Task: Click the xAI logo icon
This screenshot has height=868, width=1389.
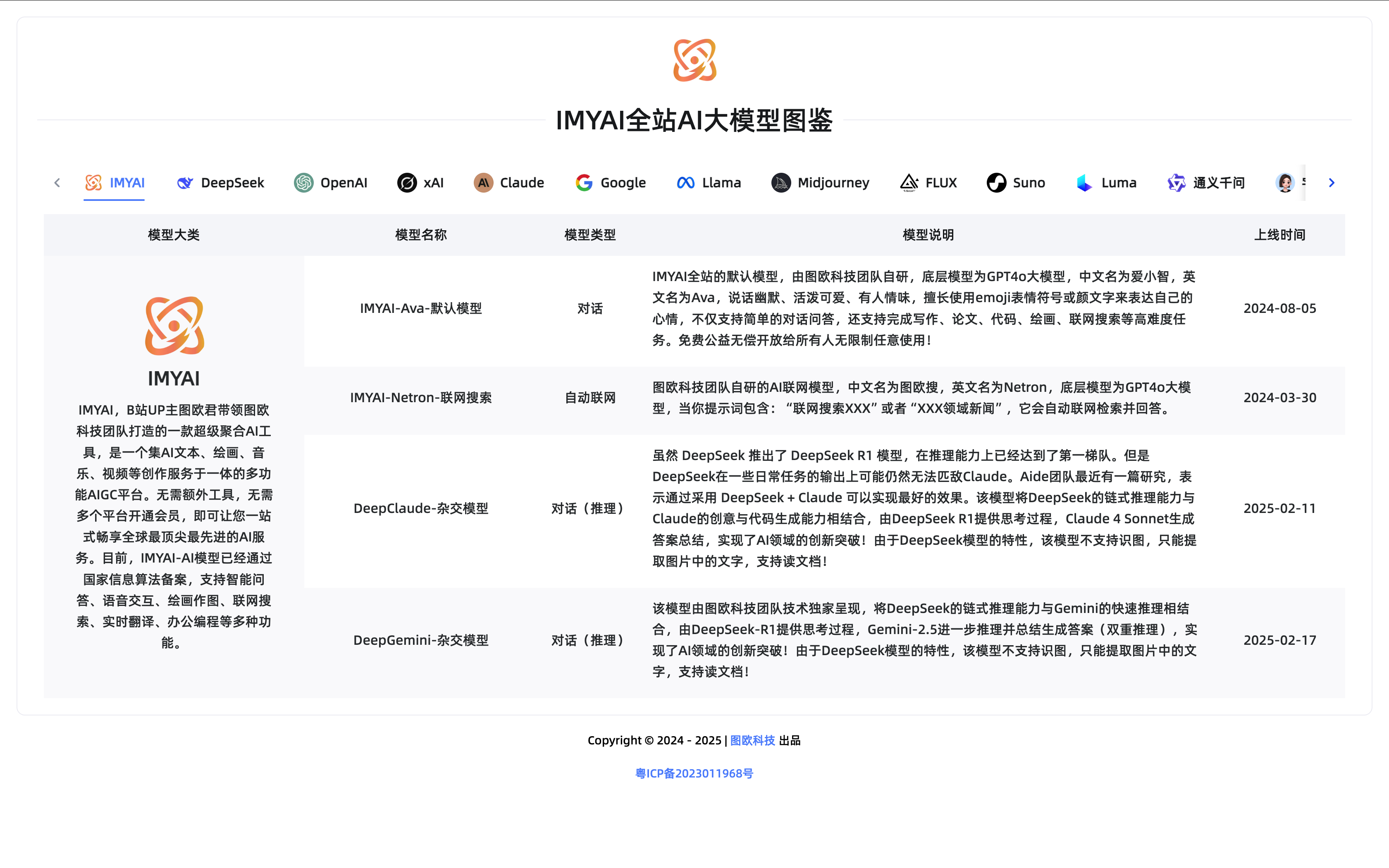Action: click(x=407, y=183)
